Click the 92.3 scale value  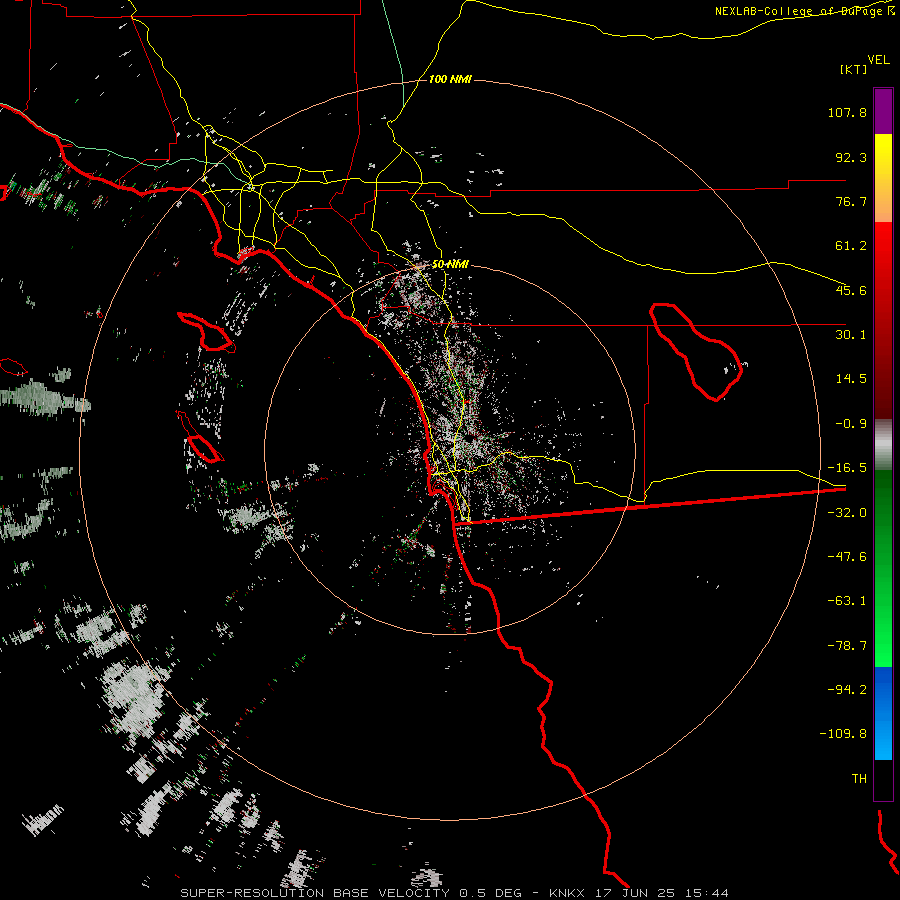click(851, 157)
